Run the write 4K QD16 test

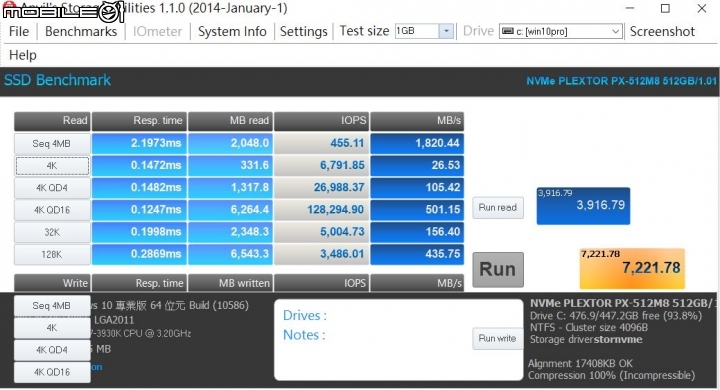click(x=52, y=372)
